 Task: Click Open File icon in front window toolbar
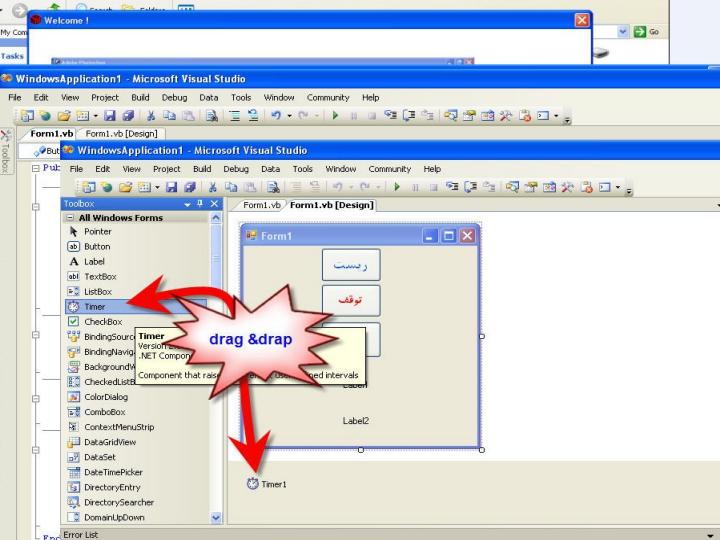click(x=126, y=187)
